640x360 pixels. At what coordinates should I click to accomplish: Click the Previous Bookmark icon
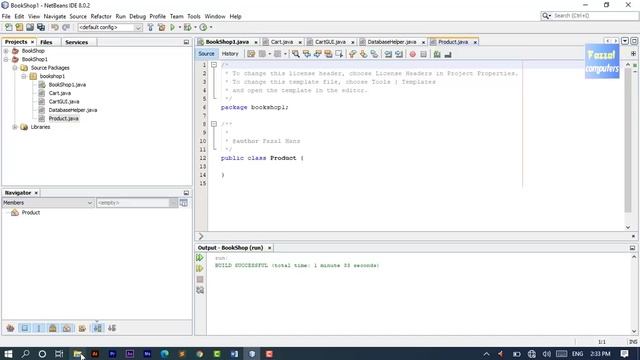click(353, 54)
